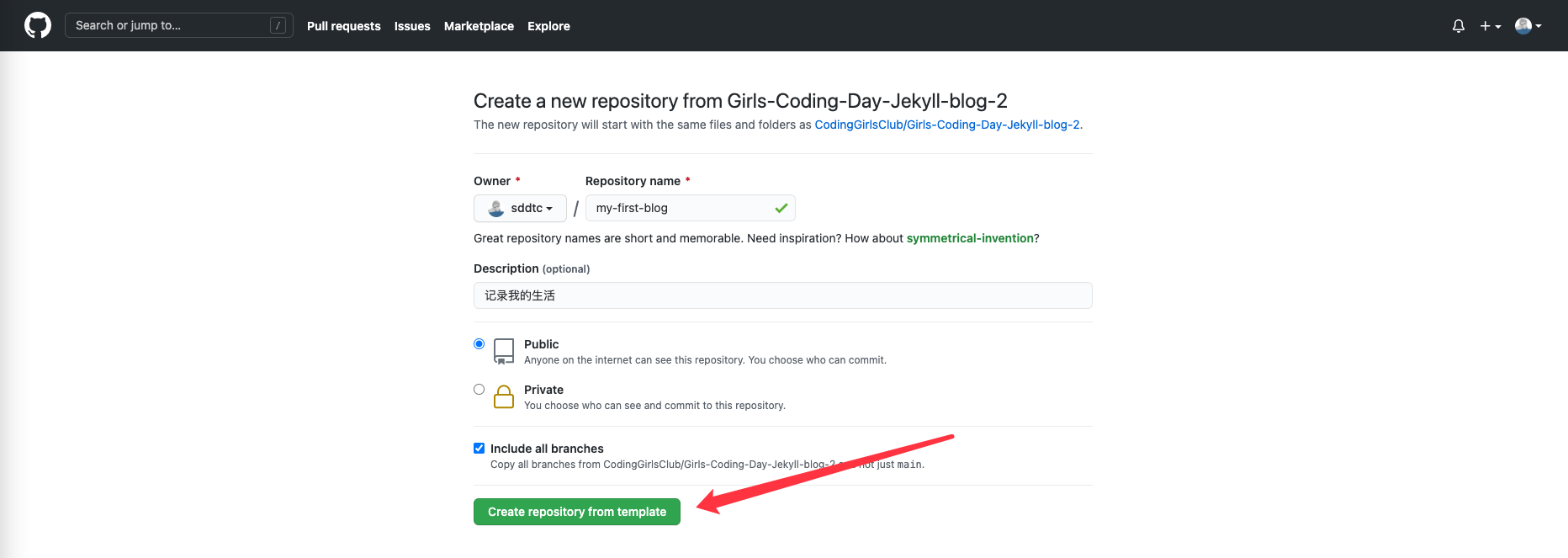Open the plus create-new dropdown
This screenshot has width=1568, height=558.
click(x=1491, y=26)
